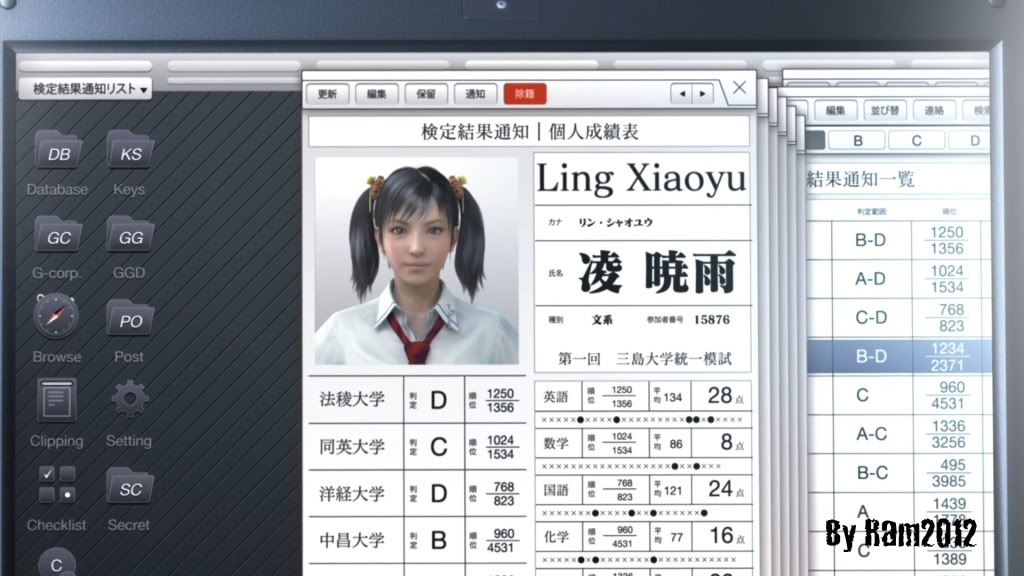This screenshot has height=576, width=1024.
Task: Select list row C-D ranked 768/823
Action: click(x=899, y=317)
